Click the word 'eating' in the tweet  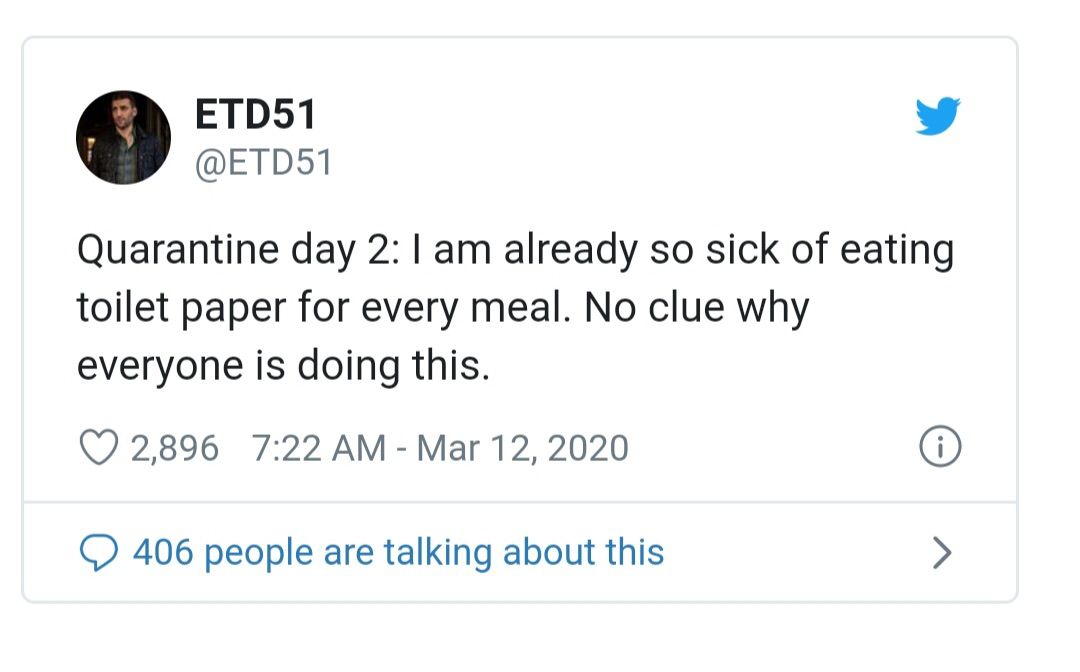(x=897, y=250)
